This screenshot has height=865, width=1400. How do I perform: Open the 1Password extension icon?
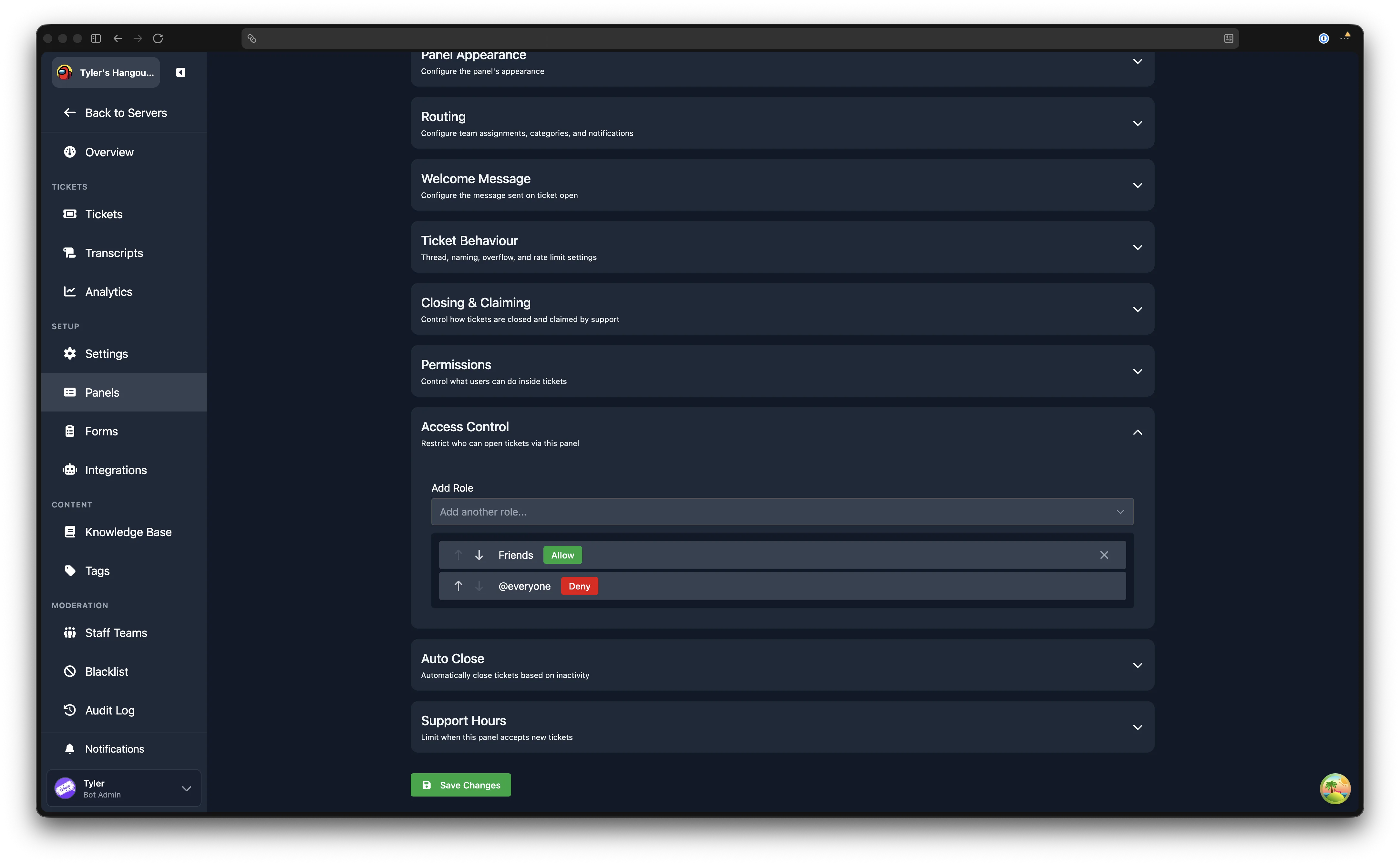1323,38
